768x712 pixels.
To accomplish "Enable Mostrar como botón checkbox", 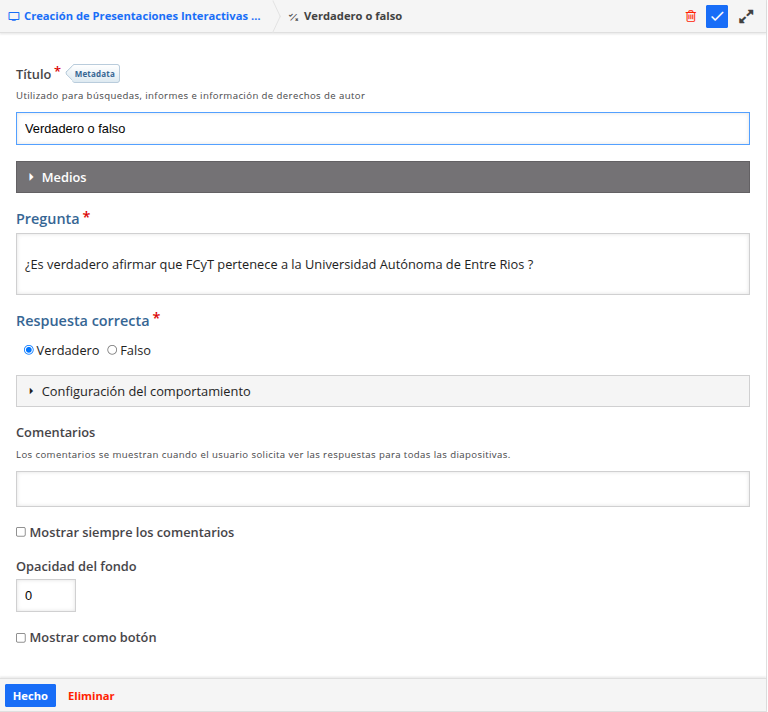I will coord(21,638).
